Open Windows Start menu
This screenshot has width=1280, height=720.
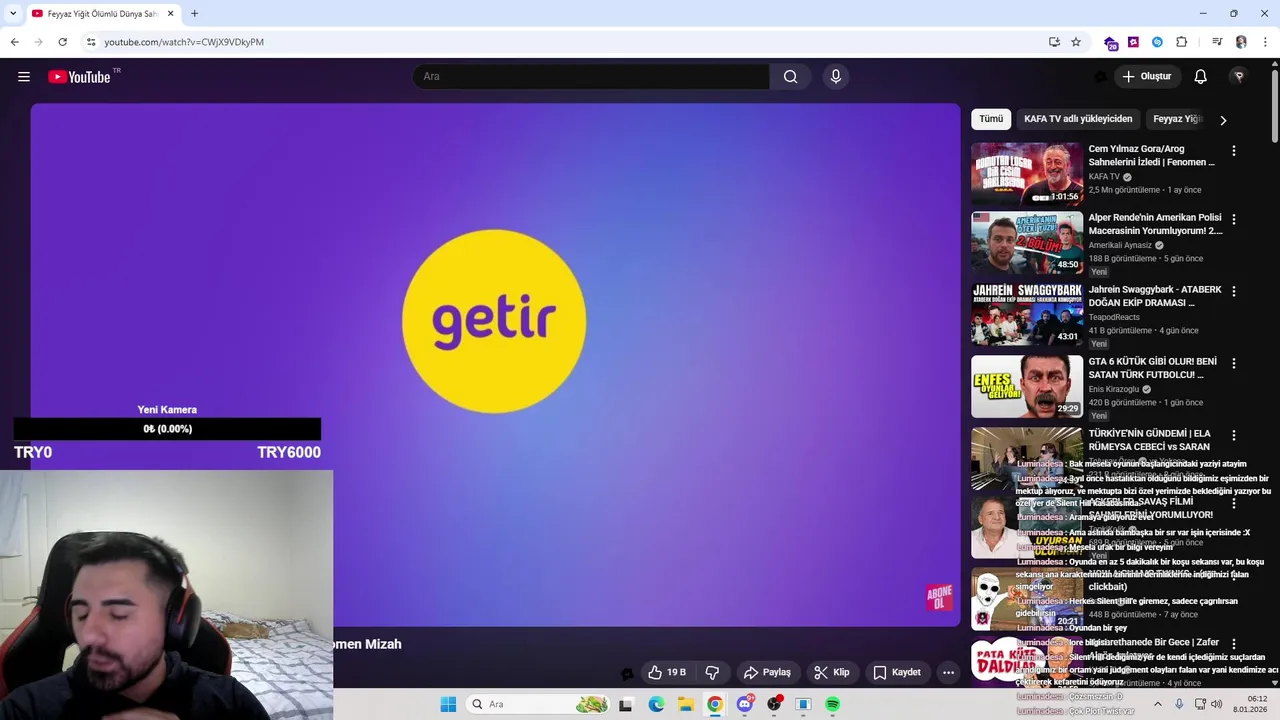pos(448,704)
